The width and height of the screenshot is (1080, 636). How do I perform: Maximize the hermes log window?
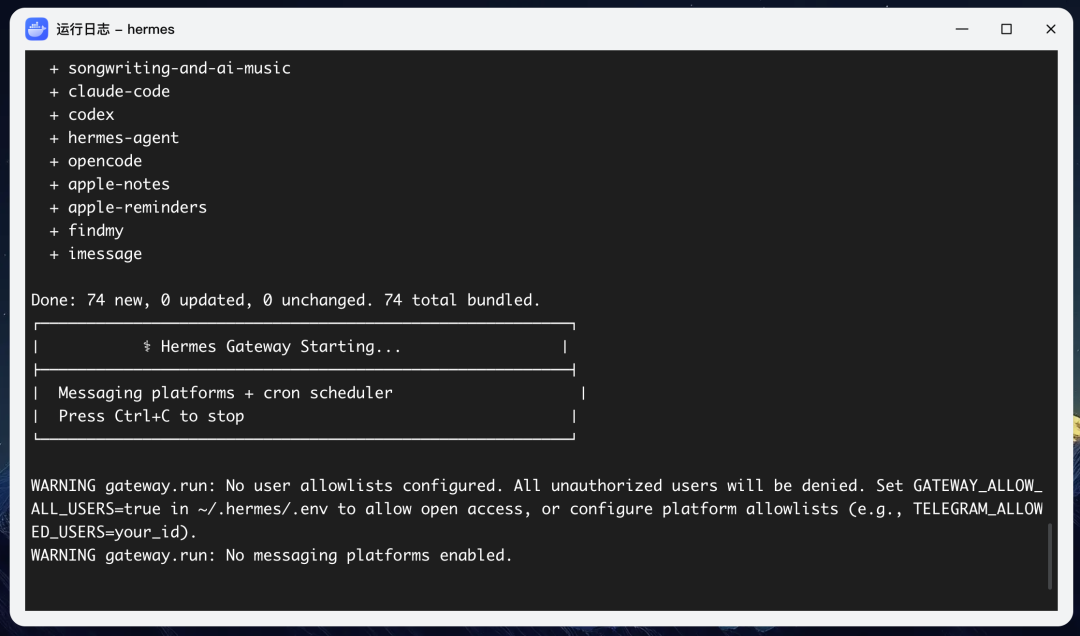pos(1006,29)
